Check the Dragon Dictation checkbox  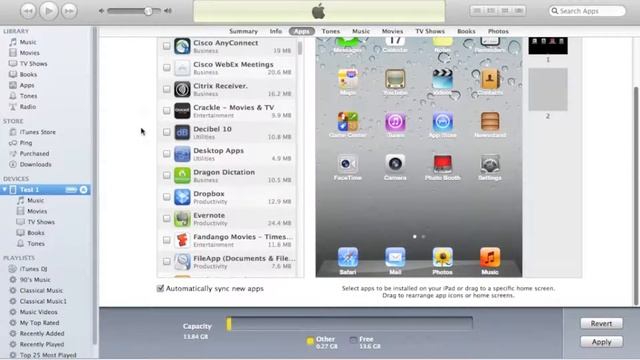coord(167,175)
